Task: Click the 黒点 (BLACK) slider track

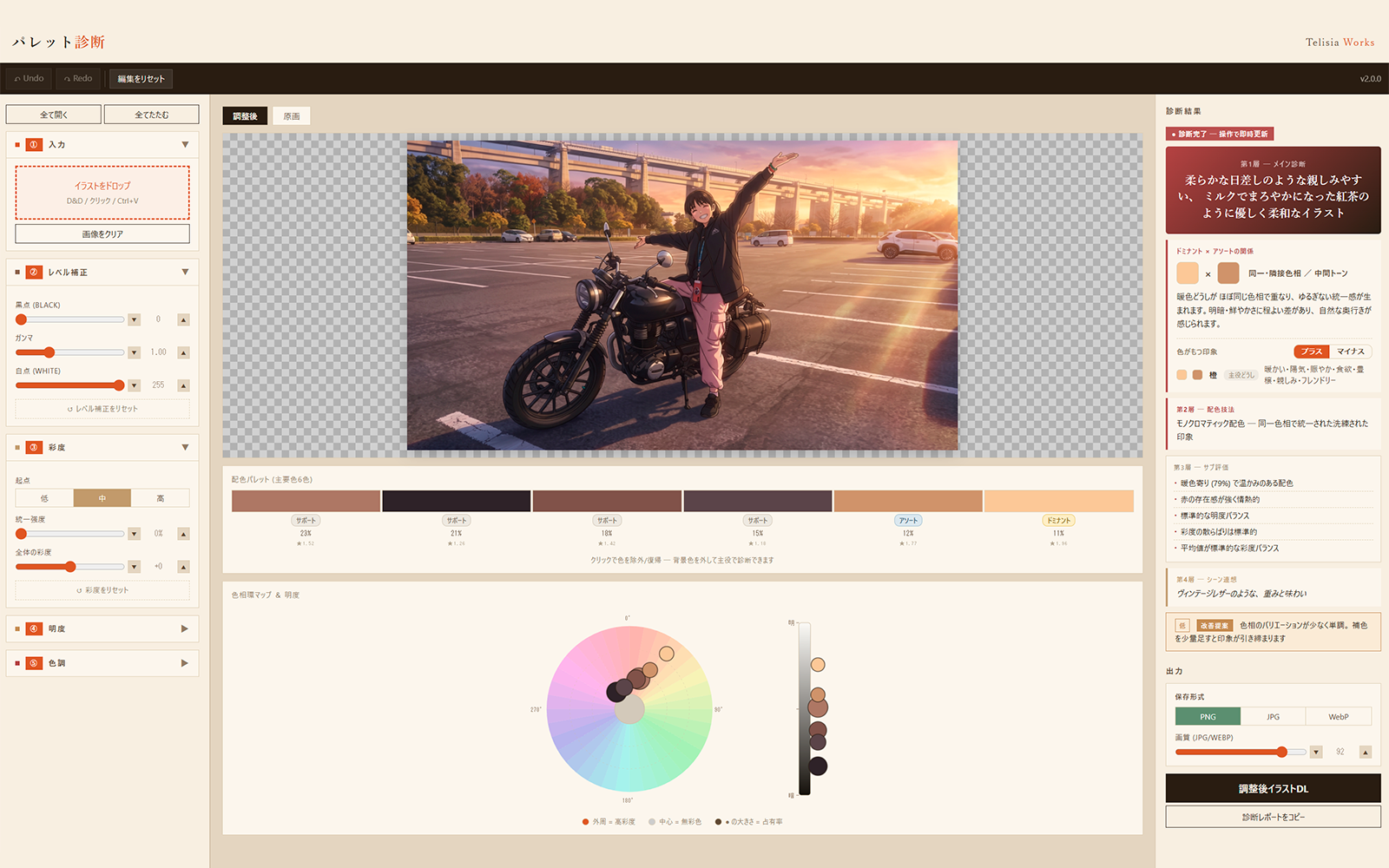Action: 70,319
